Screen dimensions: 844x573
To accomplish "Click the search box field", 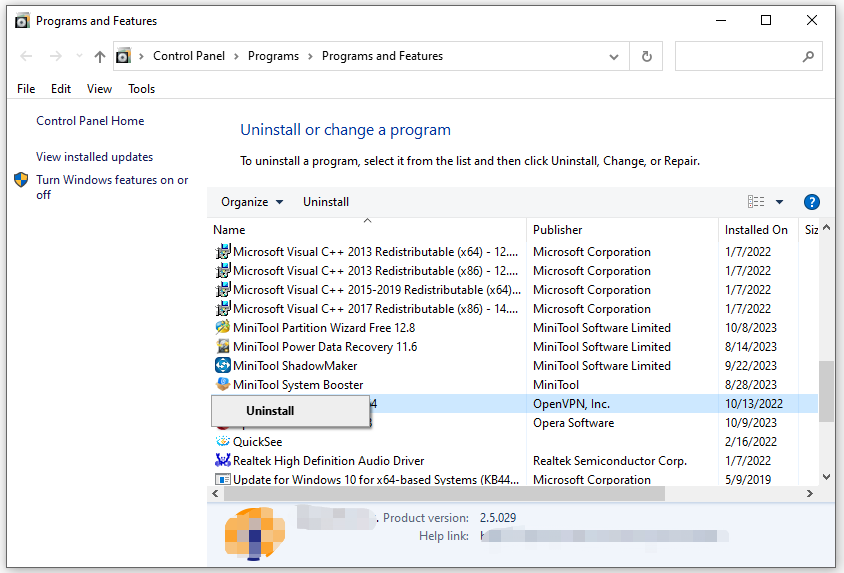I will (x=748, y=56).
